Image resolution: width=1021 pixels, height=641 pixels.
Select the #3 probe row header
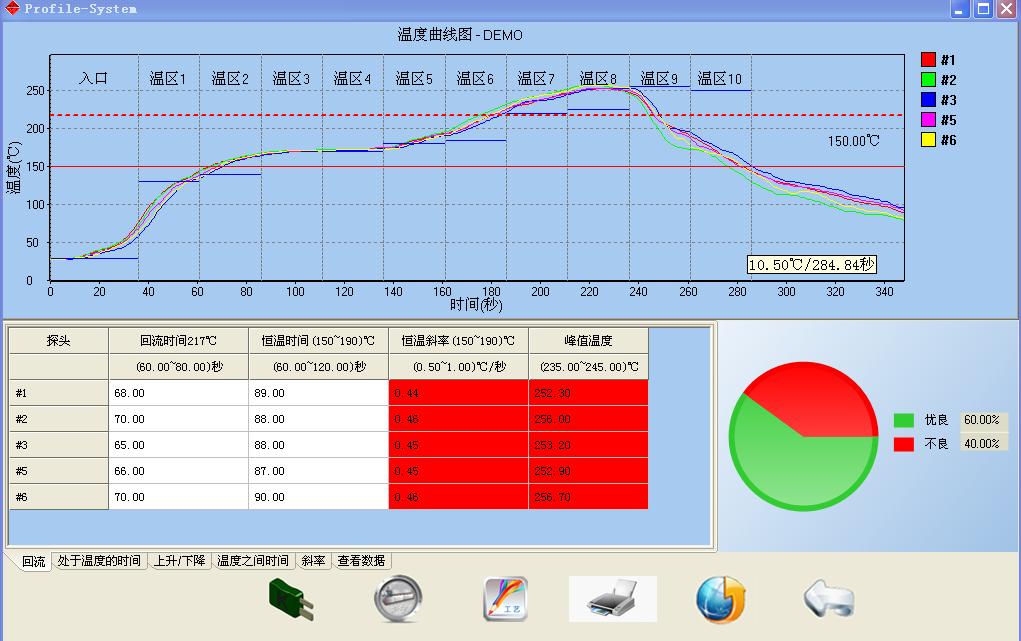tap(58, 445)
